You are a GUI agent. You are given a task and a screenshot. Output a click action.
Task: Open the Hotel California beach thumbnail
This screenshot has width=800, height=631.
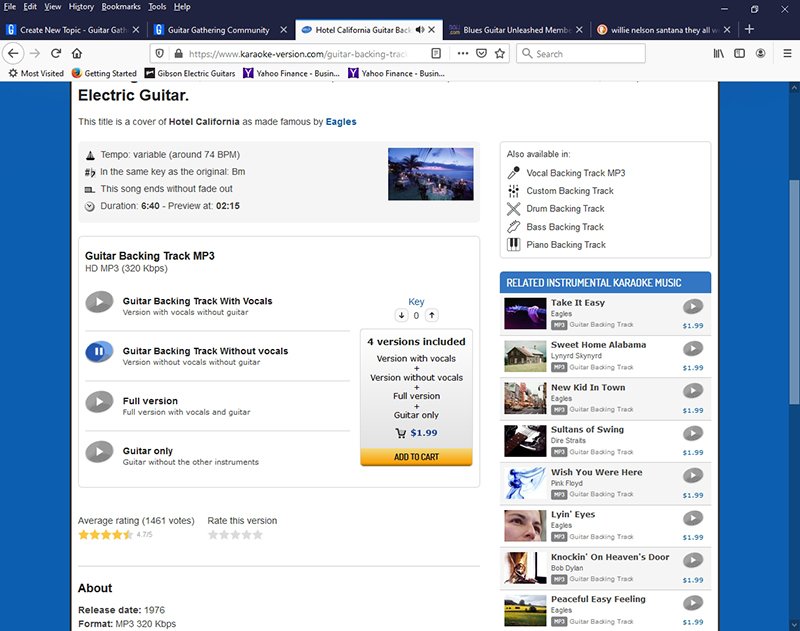pos(431,174)
